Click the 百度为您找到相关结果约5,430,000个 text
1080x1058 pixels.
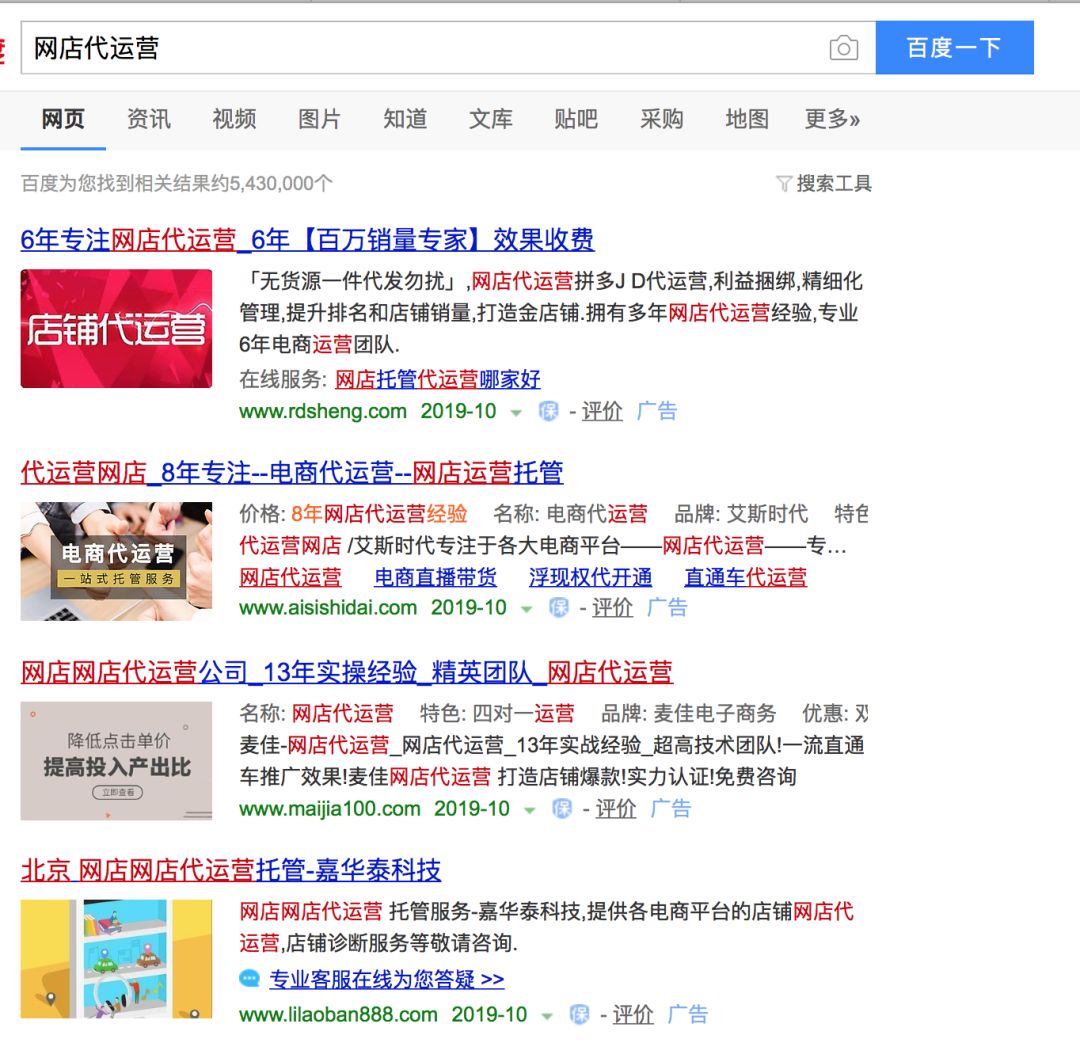[x=177, y=183]
